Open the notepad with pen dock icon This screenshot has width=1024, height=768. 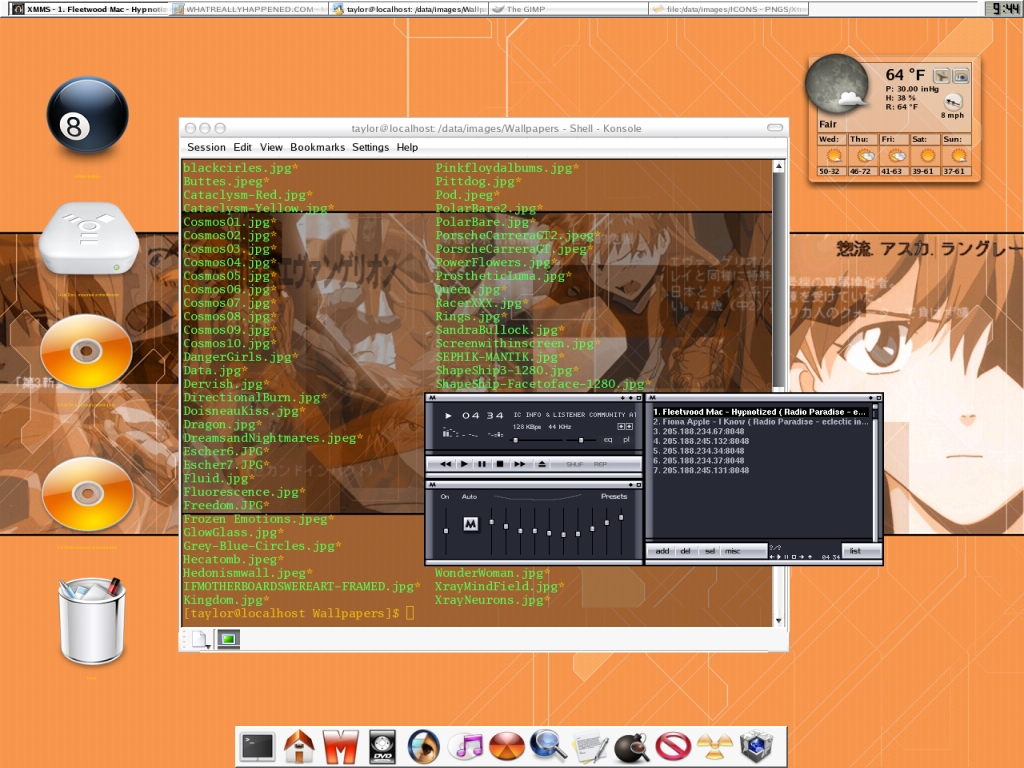[x=590, y=748]
